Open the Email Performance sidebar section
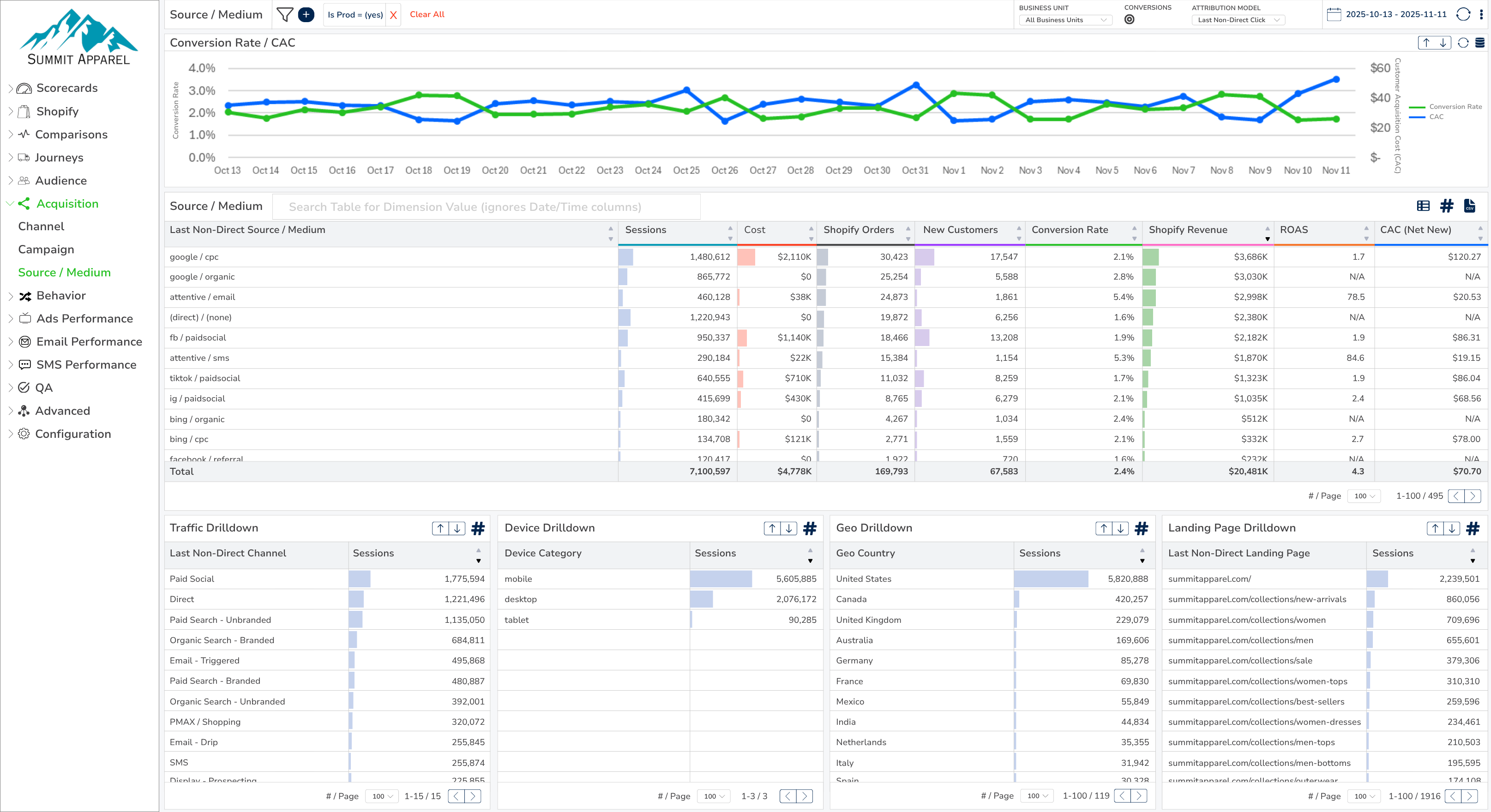Viewport: 1491px width, 812px height. pos(89,342)
